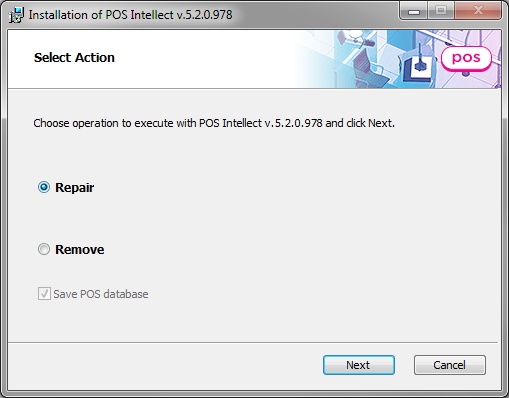Select the Repair radio button
This screenshot has height=398, width=509.
tap(44, 187)
